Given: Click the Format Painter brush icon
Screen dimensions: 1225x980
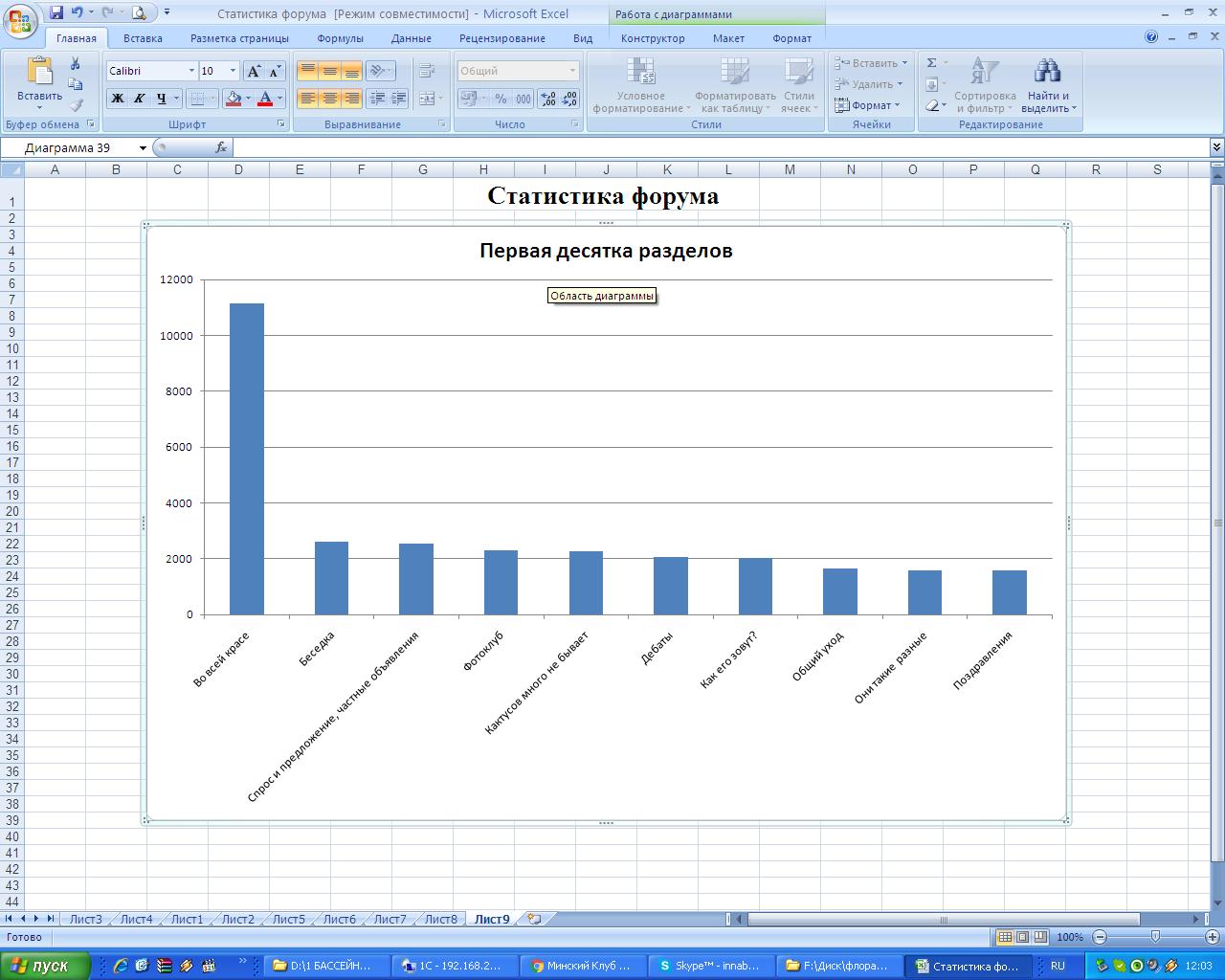Looking at the screenshot, I should [76, 105].
